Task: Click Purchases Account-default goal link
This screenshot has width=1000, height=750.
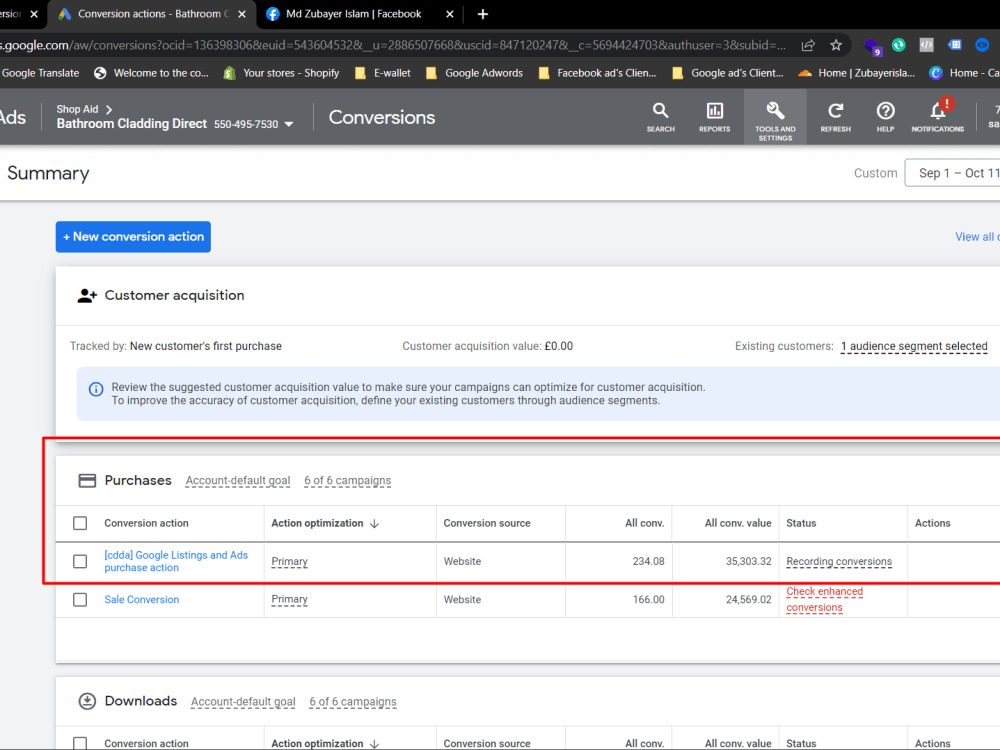Action: click(238, 481)
